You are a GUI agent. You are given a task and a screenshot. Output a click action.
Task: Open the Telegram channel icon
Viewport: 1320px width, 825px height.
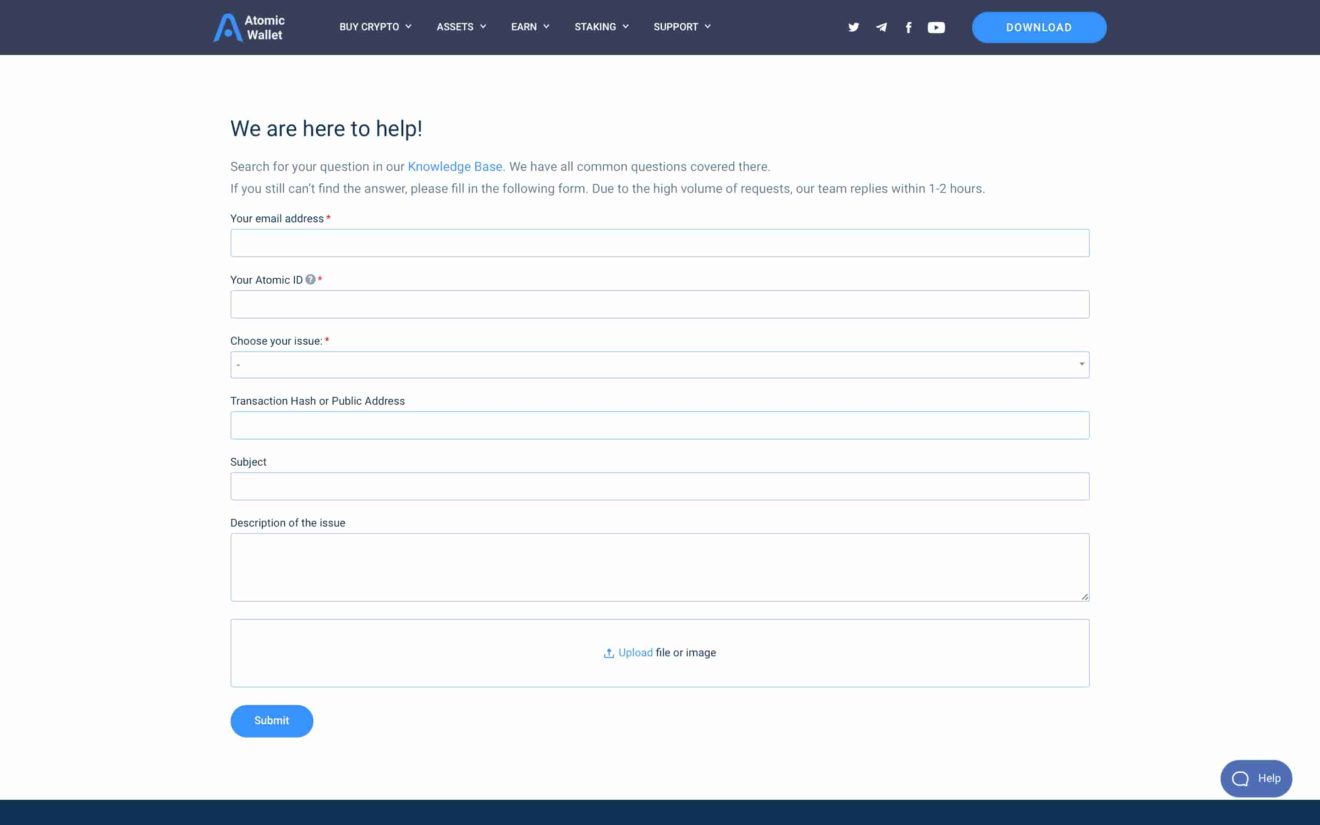tap(881, 27)
